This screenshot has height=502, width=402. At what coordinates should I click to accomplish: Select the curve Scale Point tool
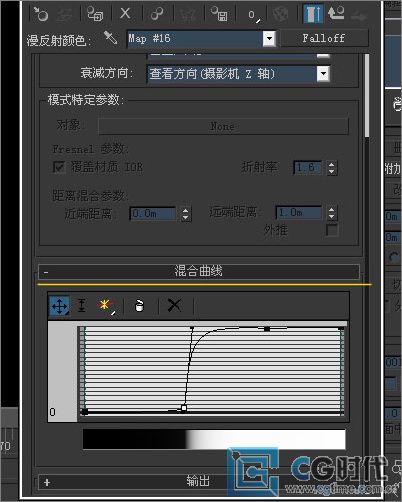[82, 305]
